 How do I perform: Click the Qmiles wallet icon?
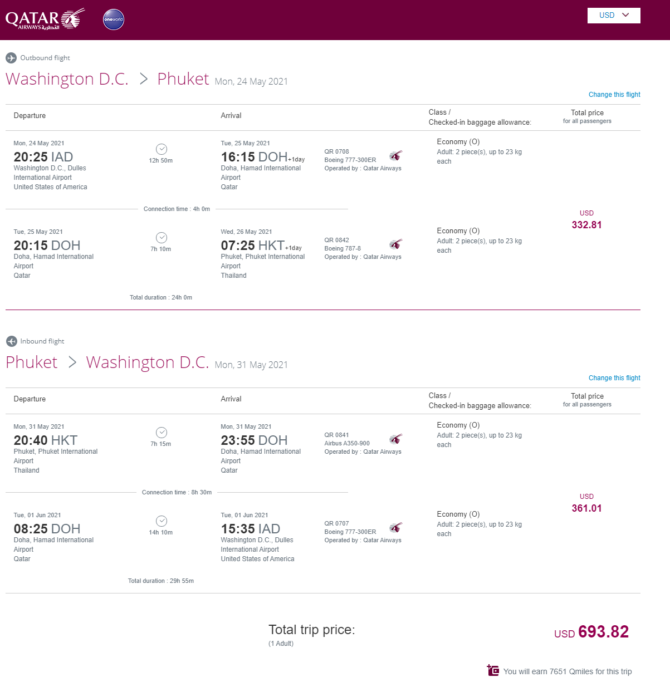click(493, 670)
